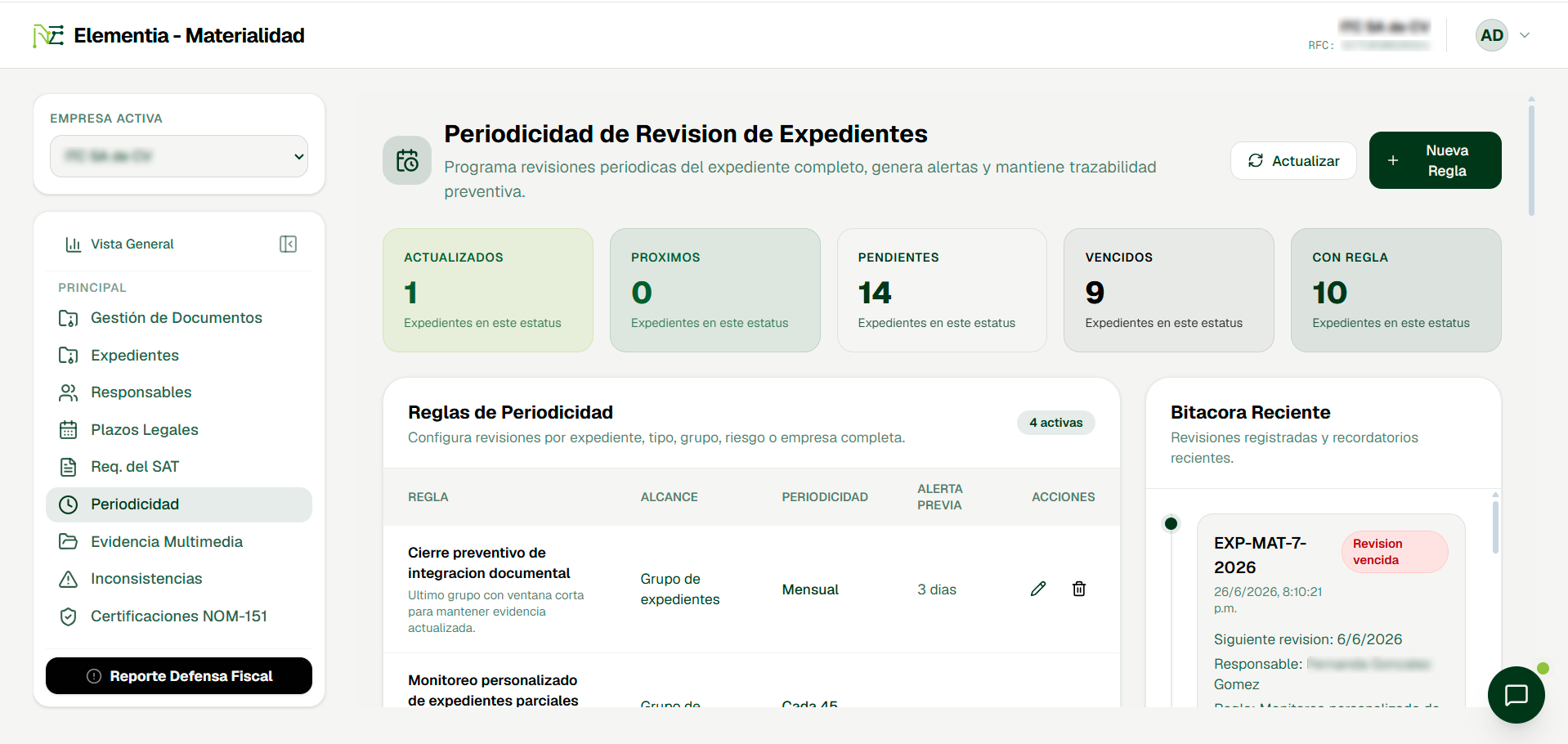Screen dimensions: 1568x744
Task: Click the Reglas de Periodicidad heading
Action: click(510, 413)
